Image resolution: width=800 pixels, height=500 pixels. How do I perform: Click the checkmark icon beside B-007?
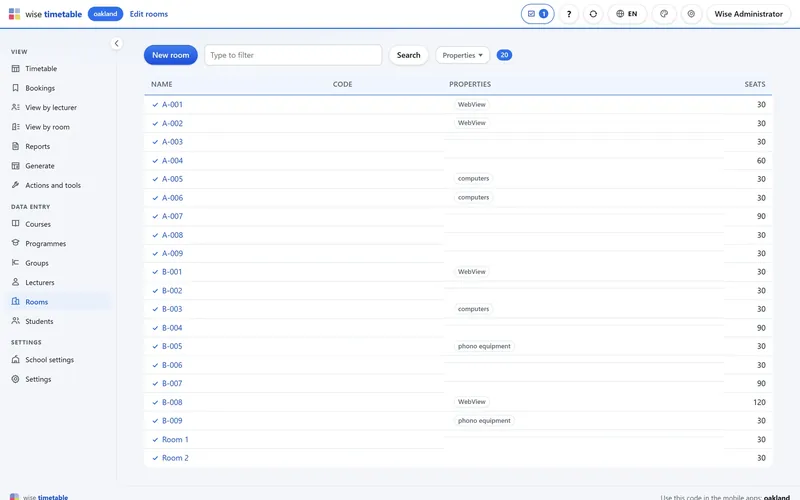pyautogui.click(x=155, y=384)
